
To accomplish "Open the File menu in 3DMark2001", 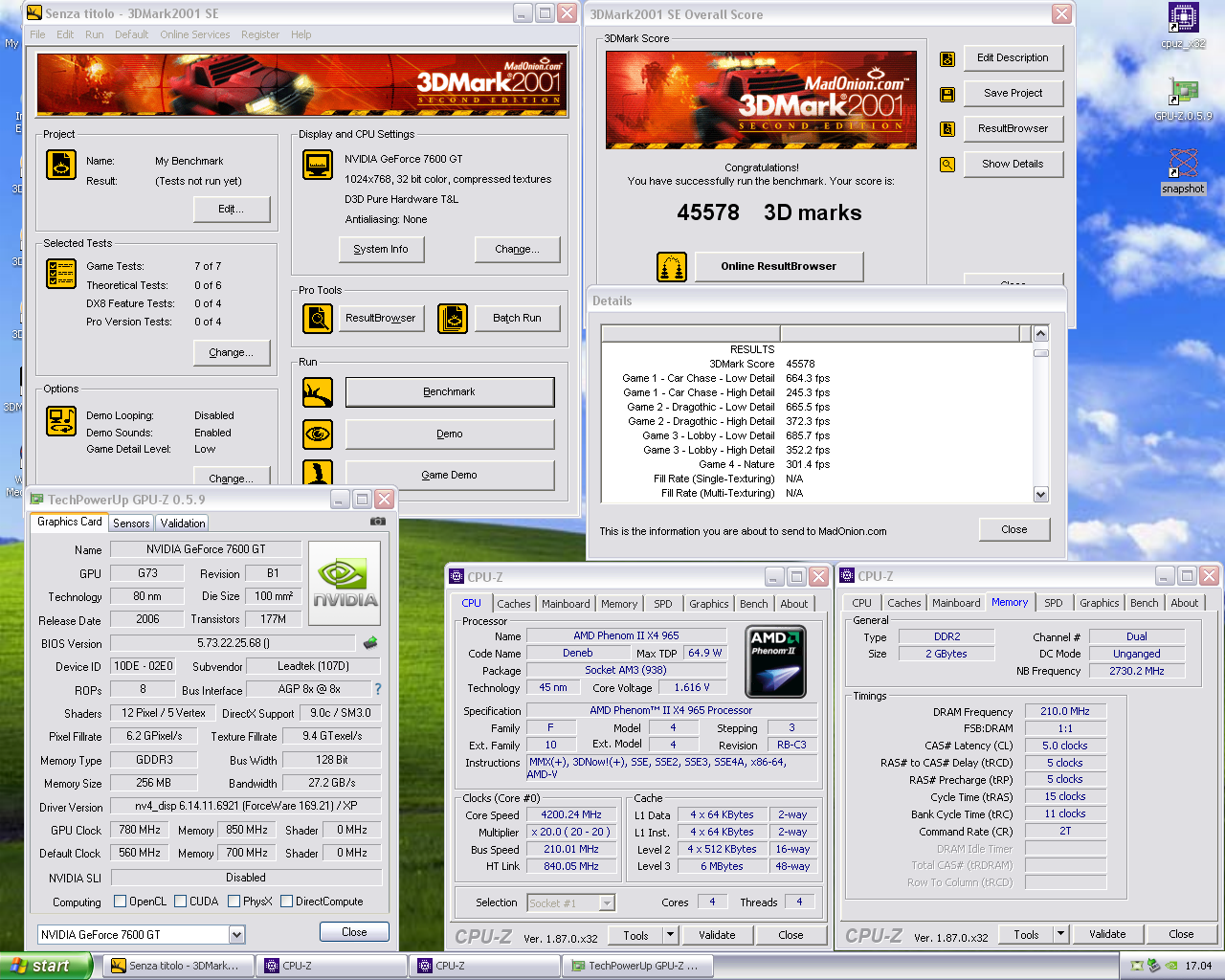I will (x=38, y=34).
